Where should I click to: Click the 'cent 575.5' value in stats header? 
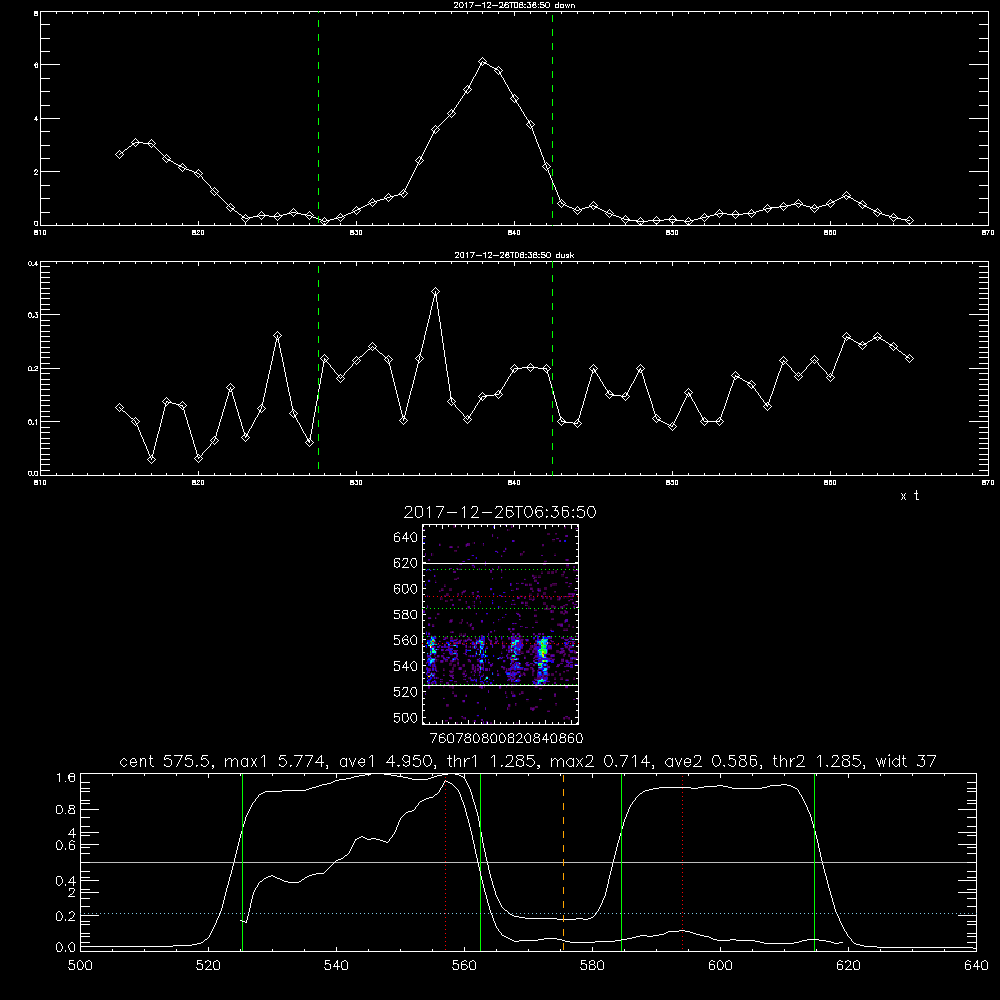pos(163,761)
